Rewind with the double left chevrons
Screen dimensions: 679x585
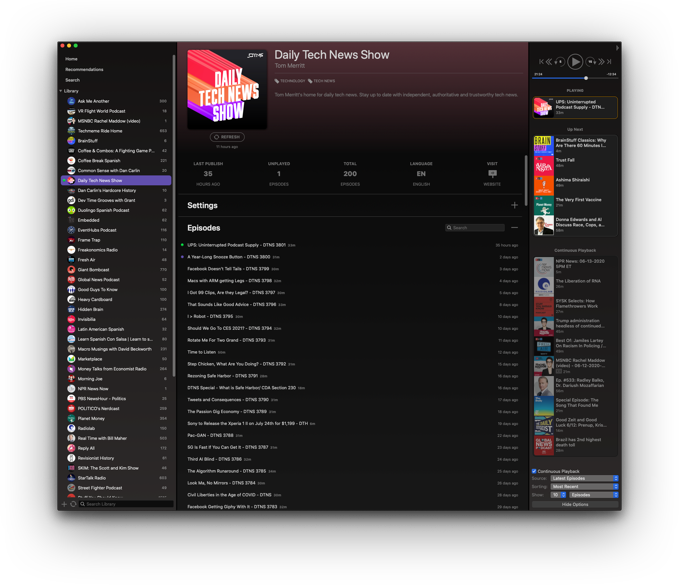[x=549, y=62]
